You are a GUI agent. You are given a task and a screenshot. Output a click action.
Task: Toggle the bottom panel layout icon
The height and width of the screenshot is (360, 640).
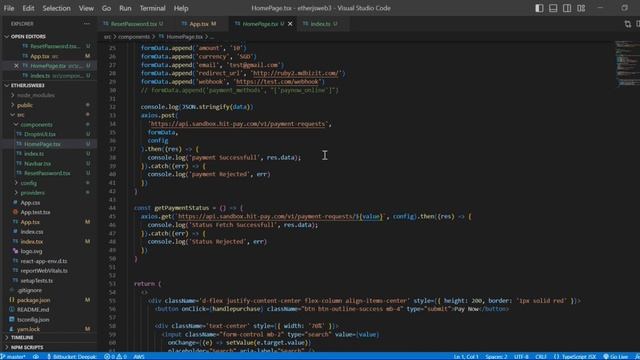[x=553, y=8]
